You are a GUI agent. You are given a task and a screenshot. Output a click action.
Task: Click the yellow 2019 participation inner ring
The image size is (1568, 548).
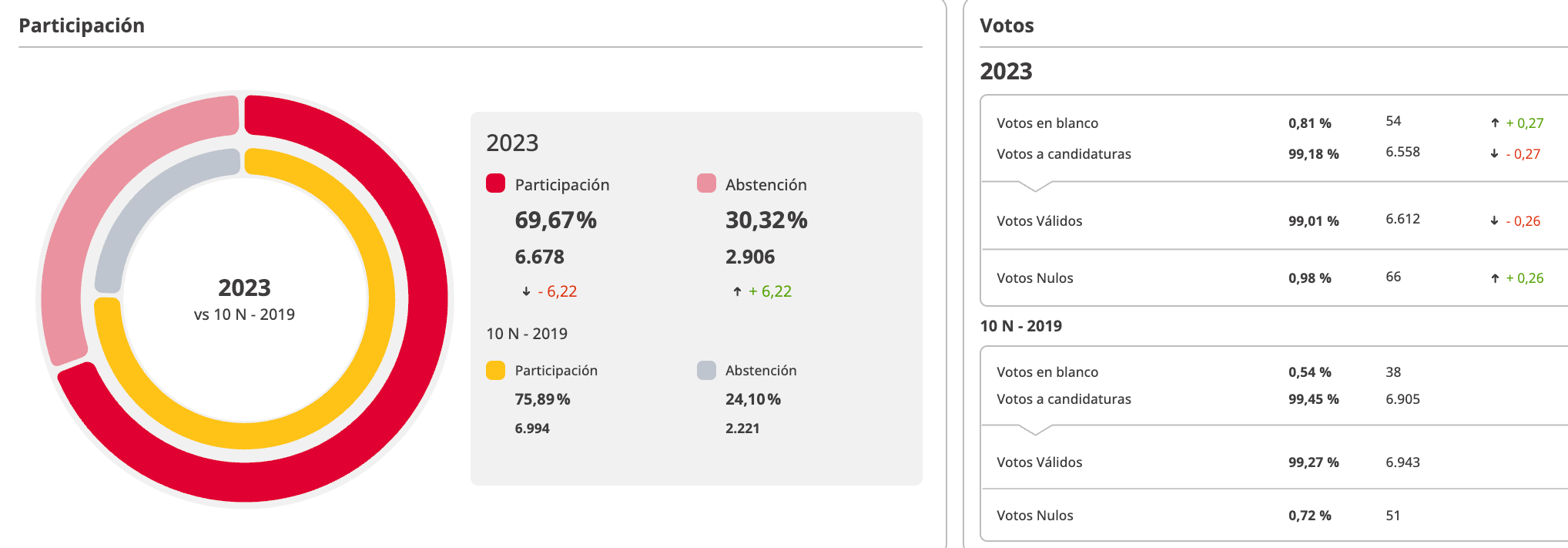point(381,301)
